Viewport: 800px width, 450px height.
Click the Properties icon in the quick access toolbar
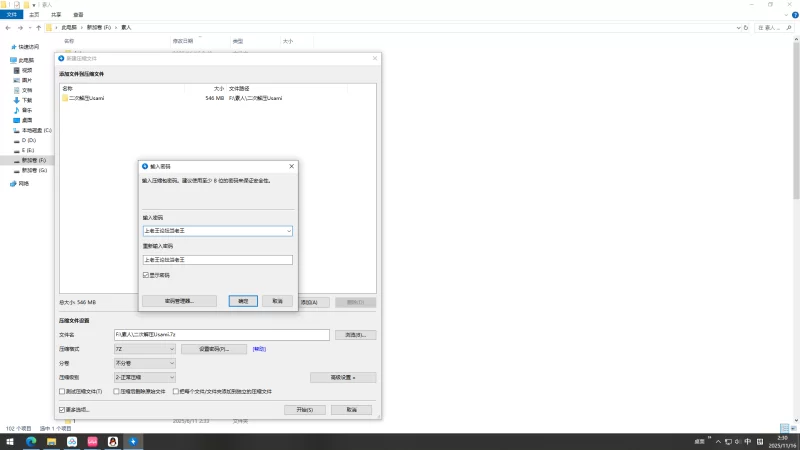tap(17, 5)
